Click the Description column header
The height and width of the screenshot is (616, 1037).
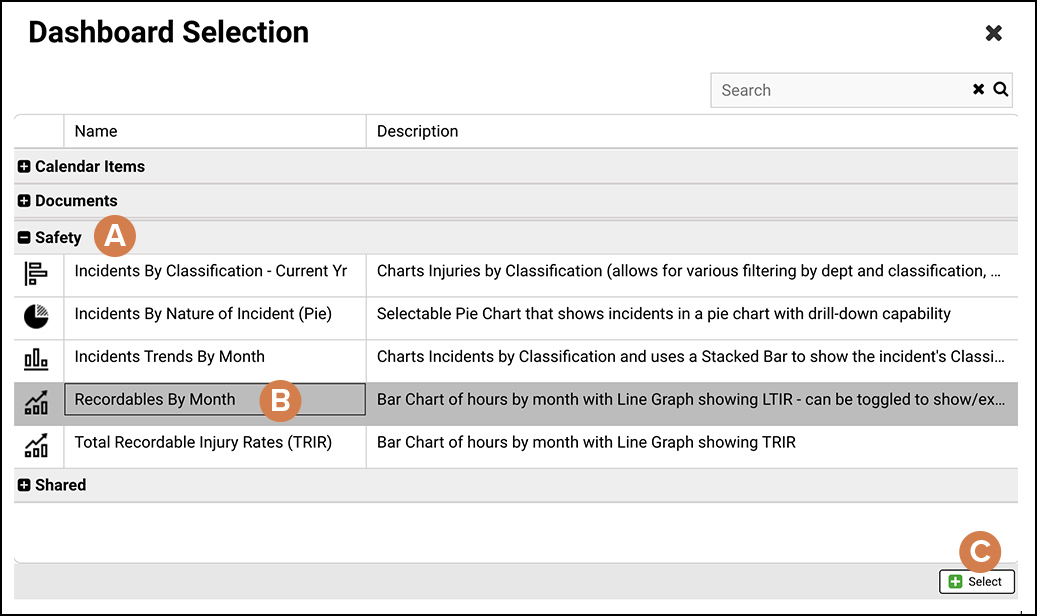tap(417, 131)
